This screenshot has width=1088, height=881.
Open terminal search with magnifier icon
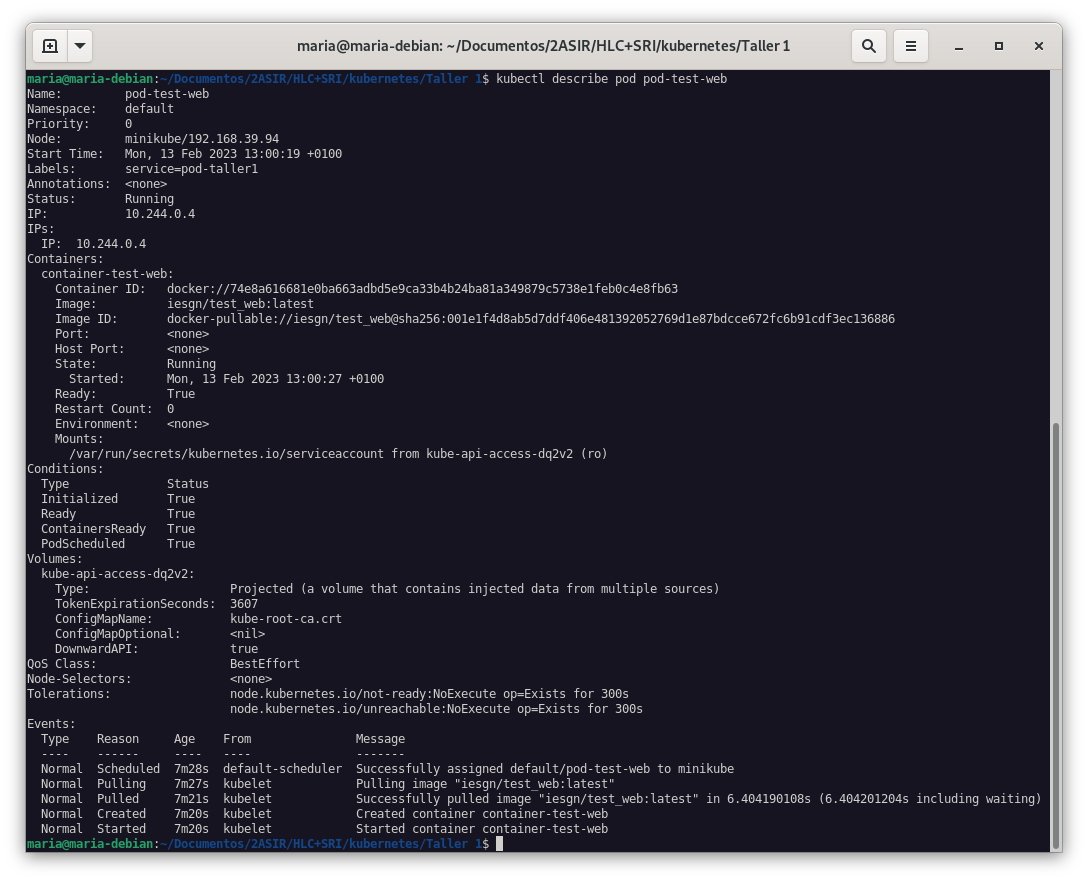click(869, 46)
